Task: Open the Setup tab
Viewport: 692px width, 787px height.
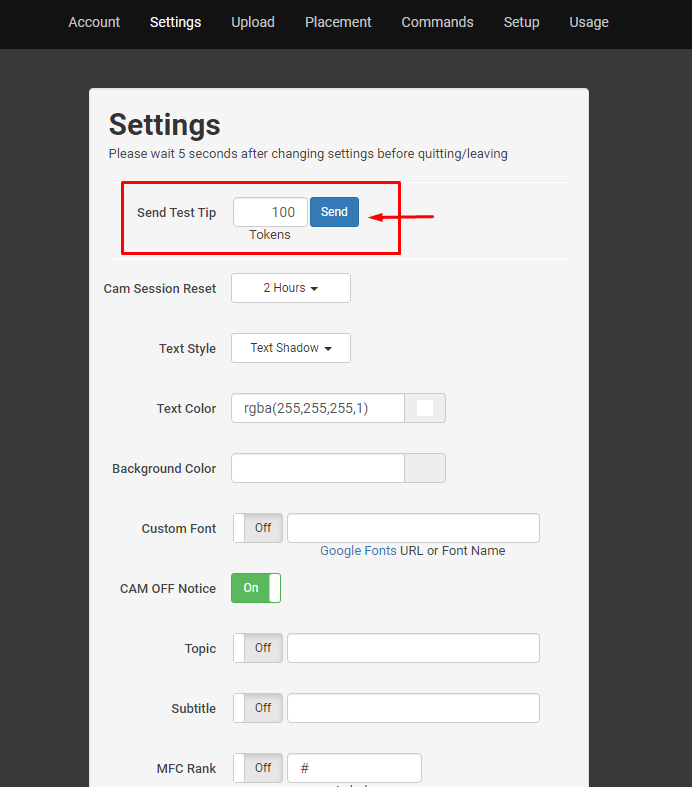Action: point(521,23)
